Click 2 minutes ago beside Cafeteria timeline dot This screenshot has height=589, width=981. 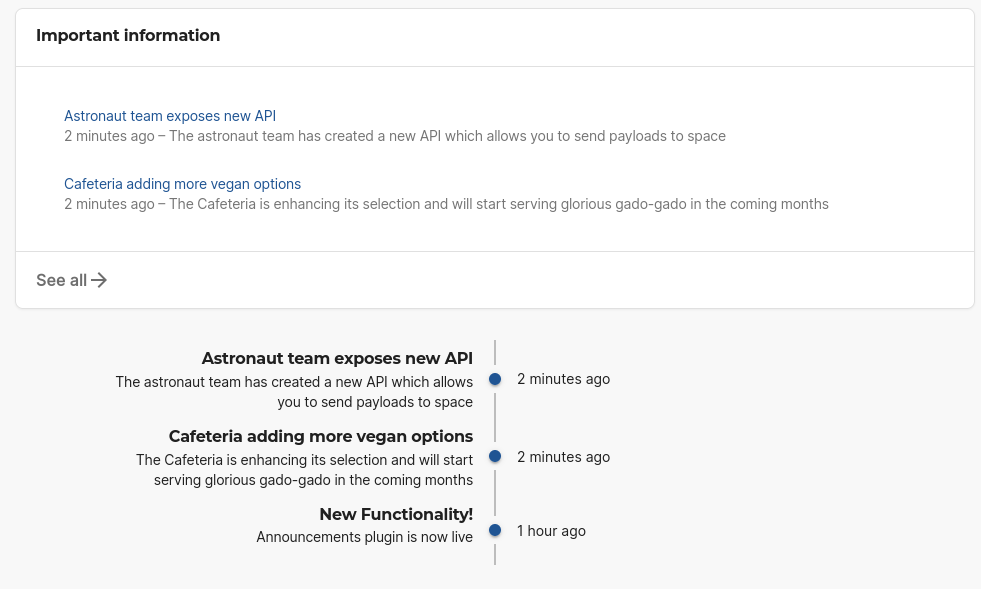tap(563, 457)
